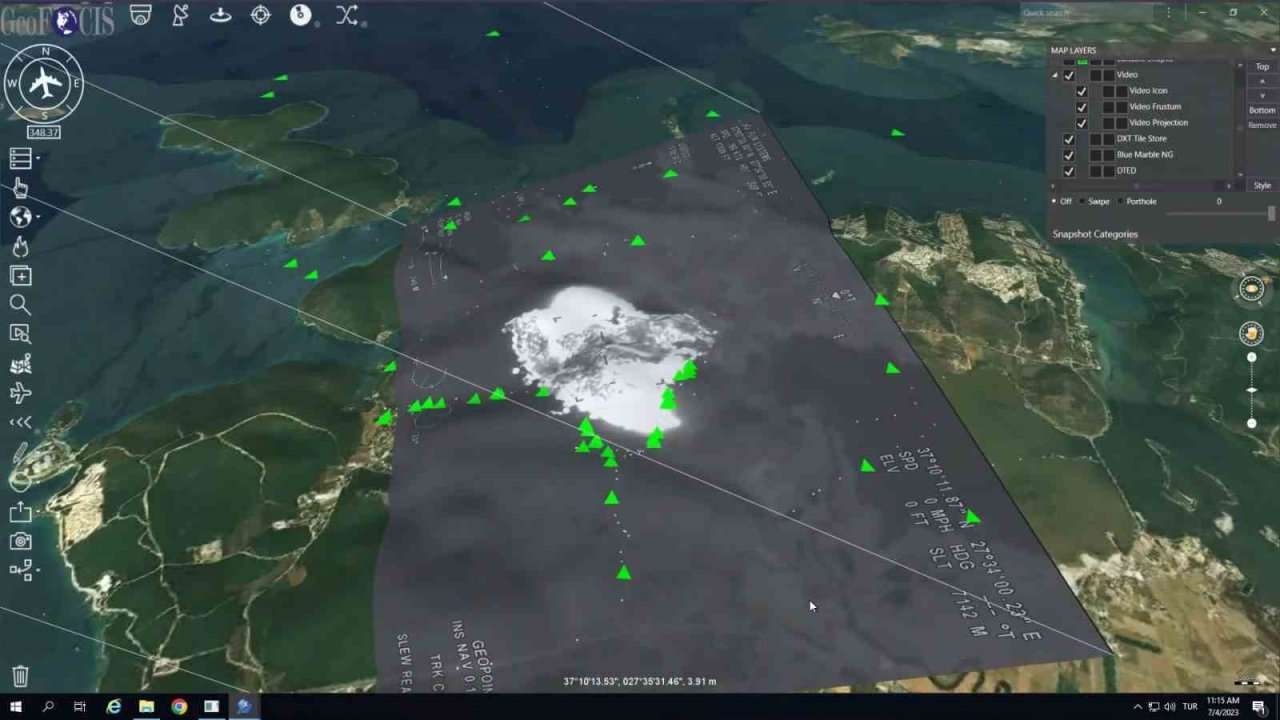Click the trash bin delete icon
Screen dimensions: 1280x720
[20, 676]
